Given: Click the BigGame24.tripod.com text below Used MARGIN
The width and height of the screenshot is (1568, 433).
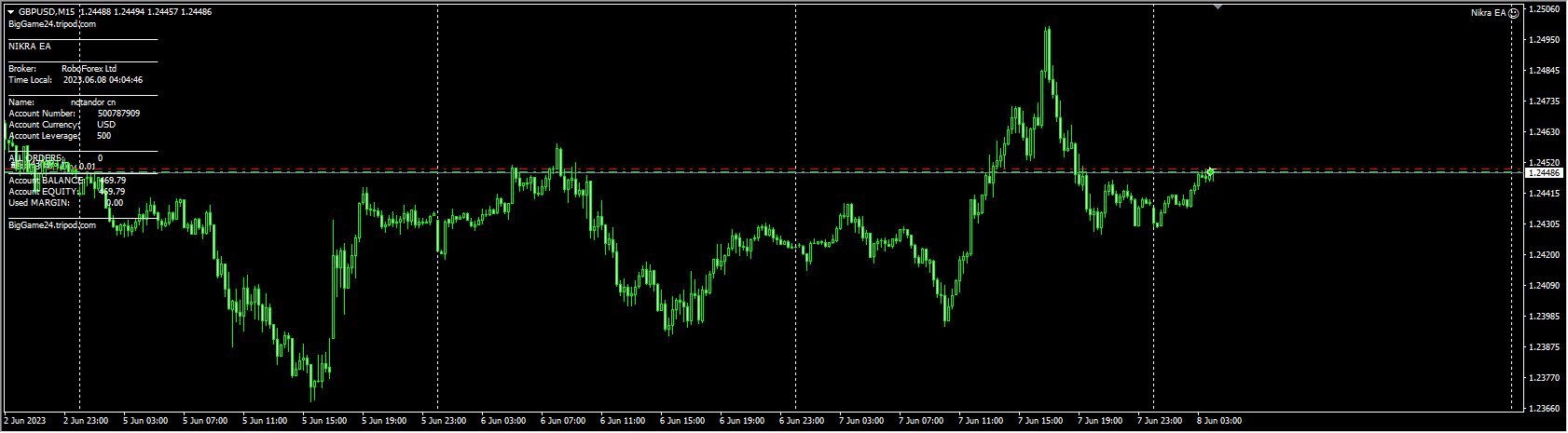Looking at the screenshot, I should click(x=52, y=225).
